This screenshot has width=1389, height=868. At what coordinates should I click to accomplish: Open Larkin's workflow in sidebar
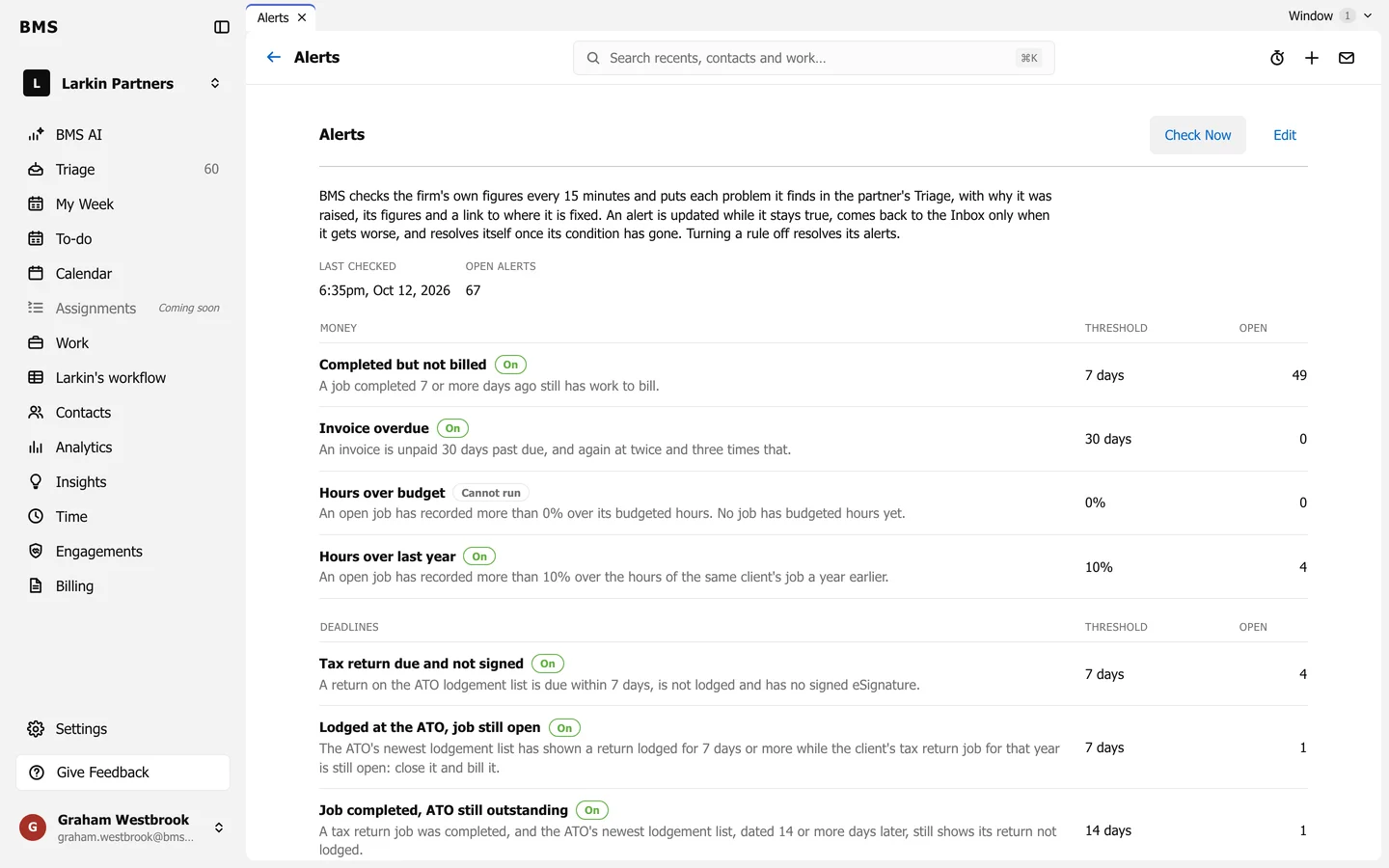pyautogui.click(x=123, y=378)
